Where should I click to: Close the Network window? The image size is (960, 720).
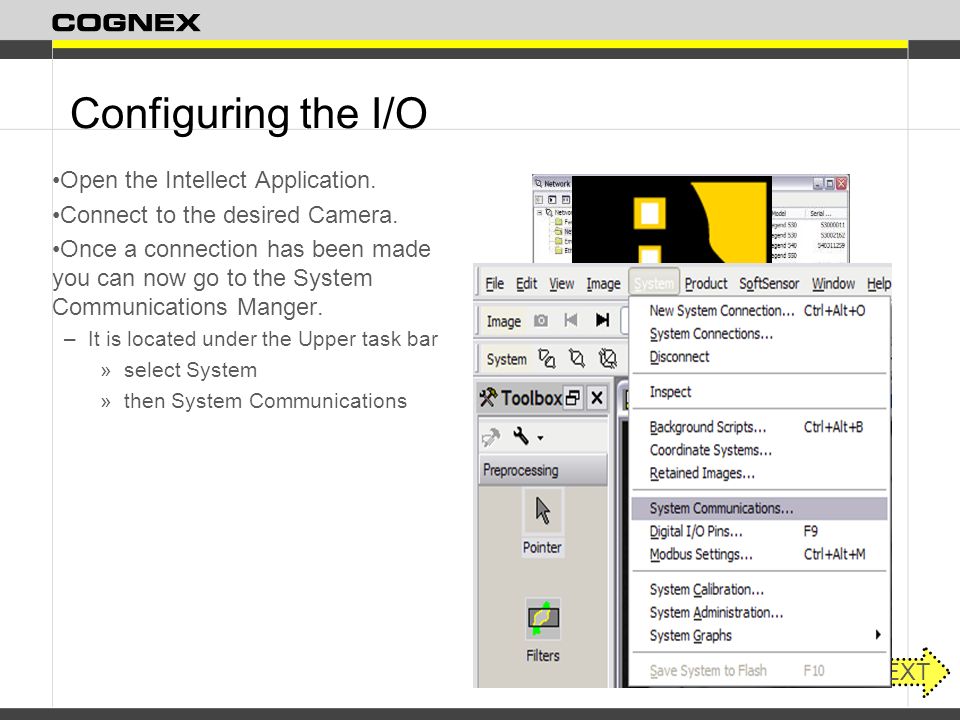click(842, 183)
